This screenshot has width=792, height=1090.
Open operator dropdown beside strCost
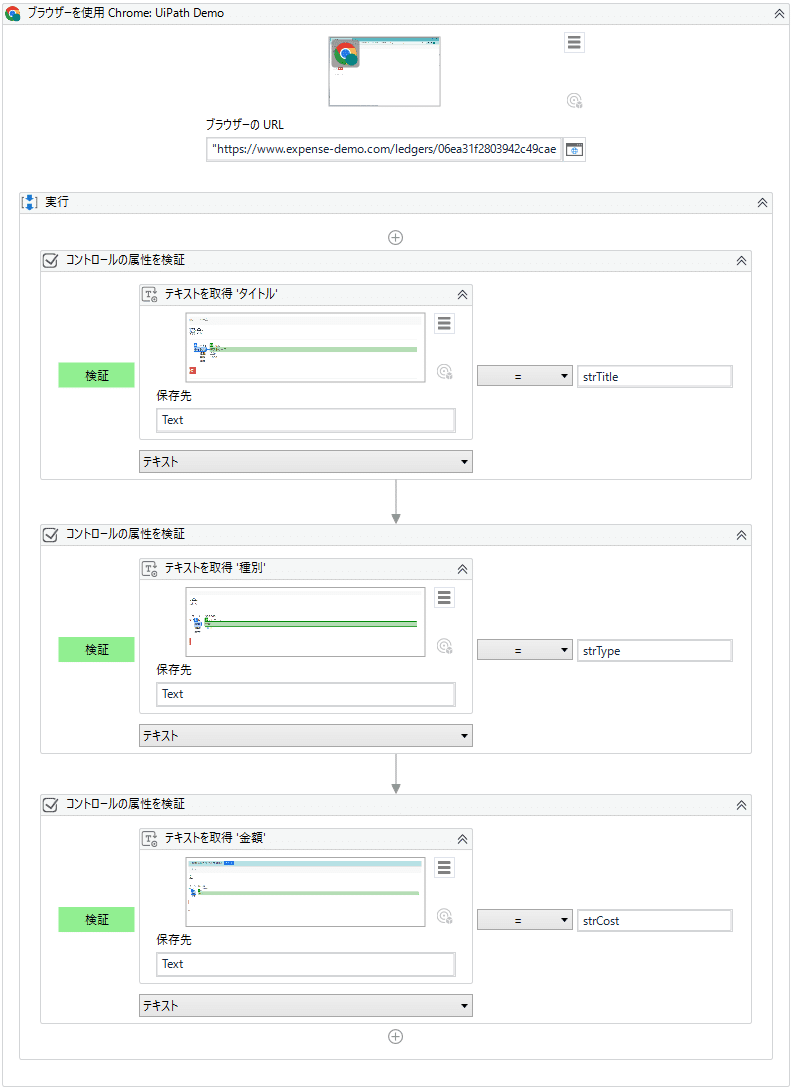click(525, 920)
